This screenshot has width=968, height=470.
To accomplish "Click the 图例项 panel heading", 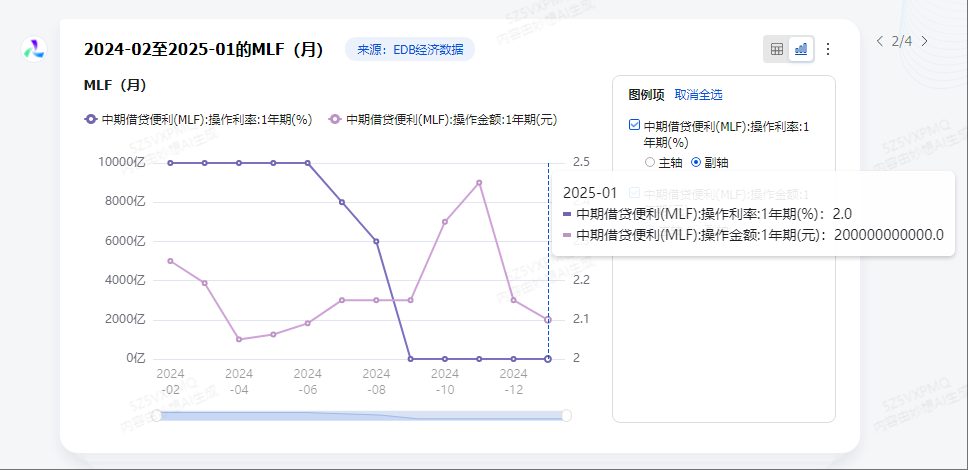I will (x=646, y=95).
